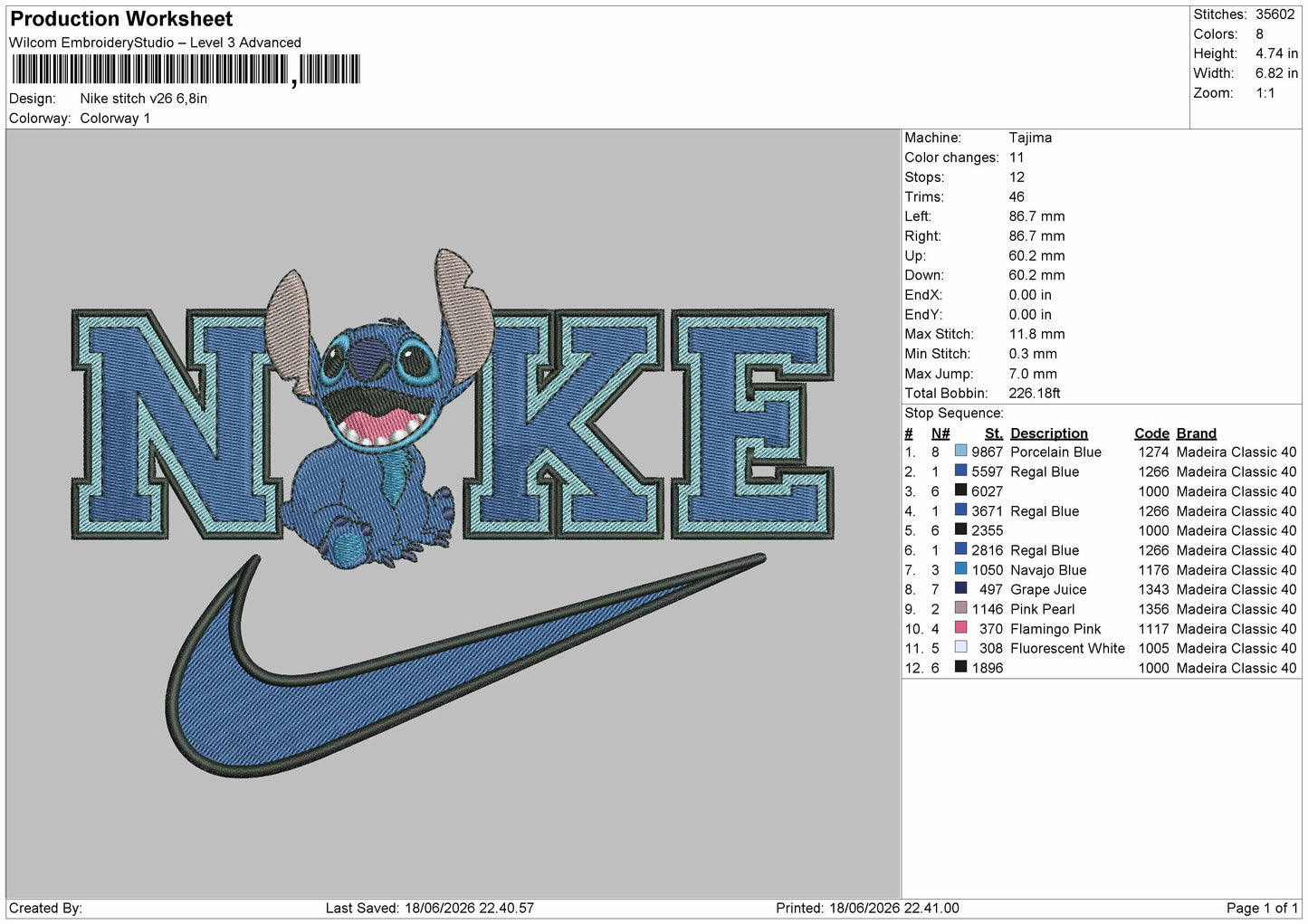This screenshot has width=1308, height=924.
Task: Click the Grape Juice color swatch
Action: tap(960, 588)
